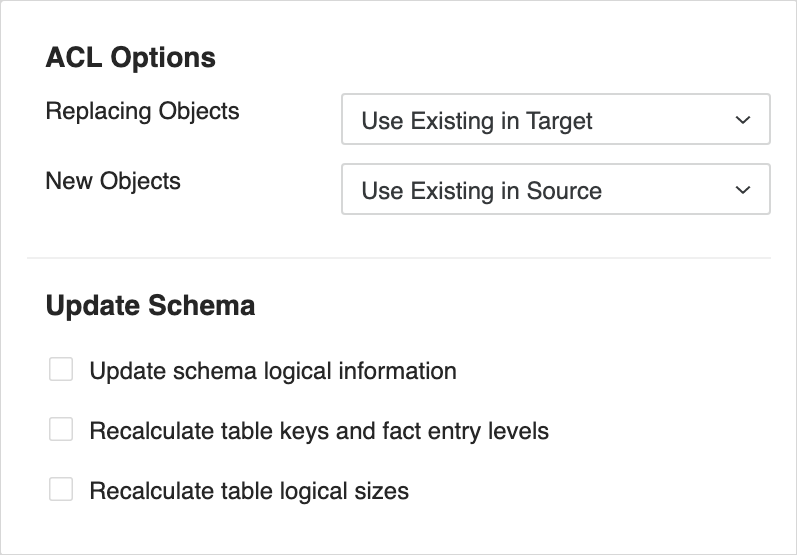Image resolution: width=797 pixels, height=555 pixels.
Task: Tick the Recalculate table logical sizes checkbox
Action: 61,491
